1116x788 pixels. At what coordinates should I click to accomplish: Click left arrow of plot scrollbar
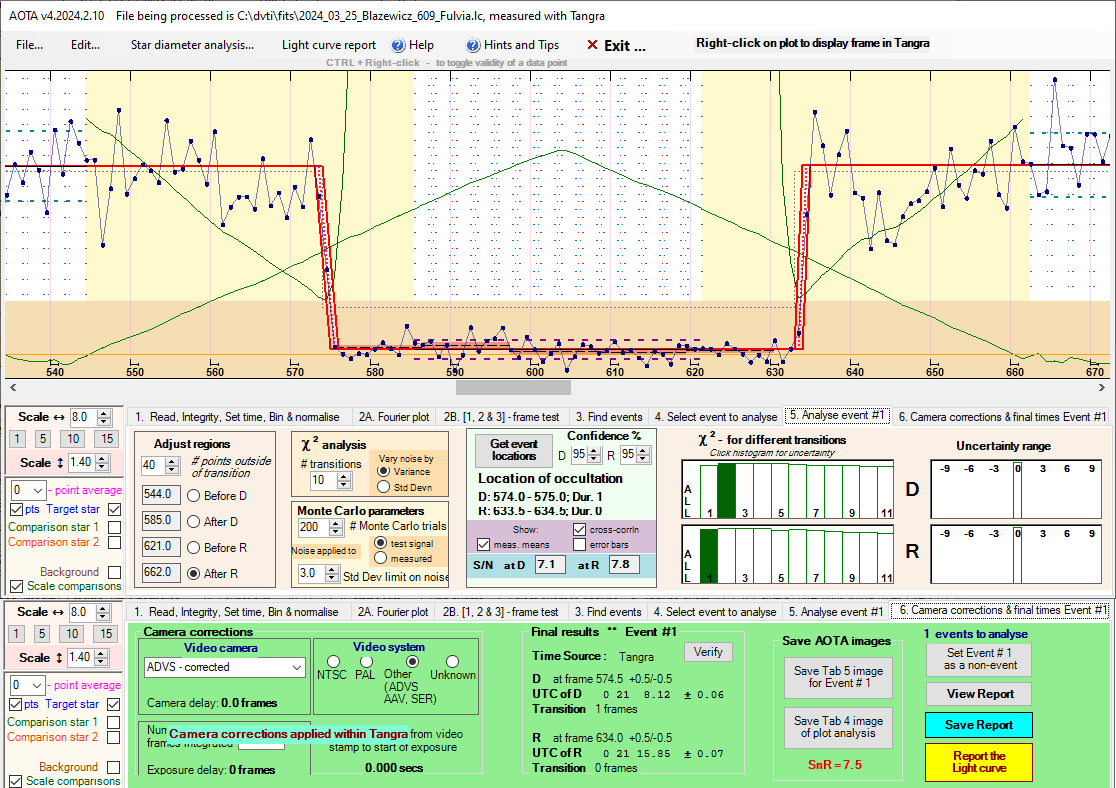(x=13, y=387)
